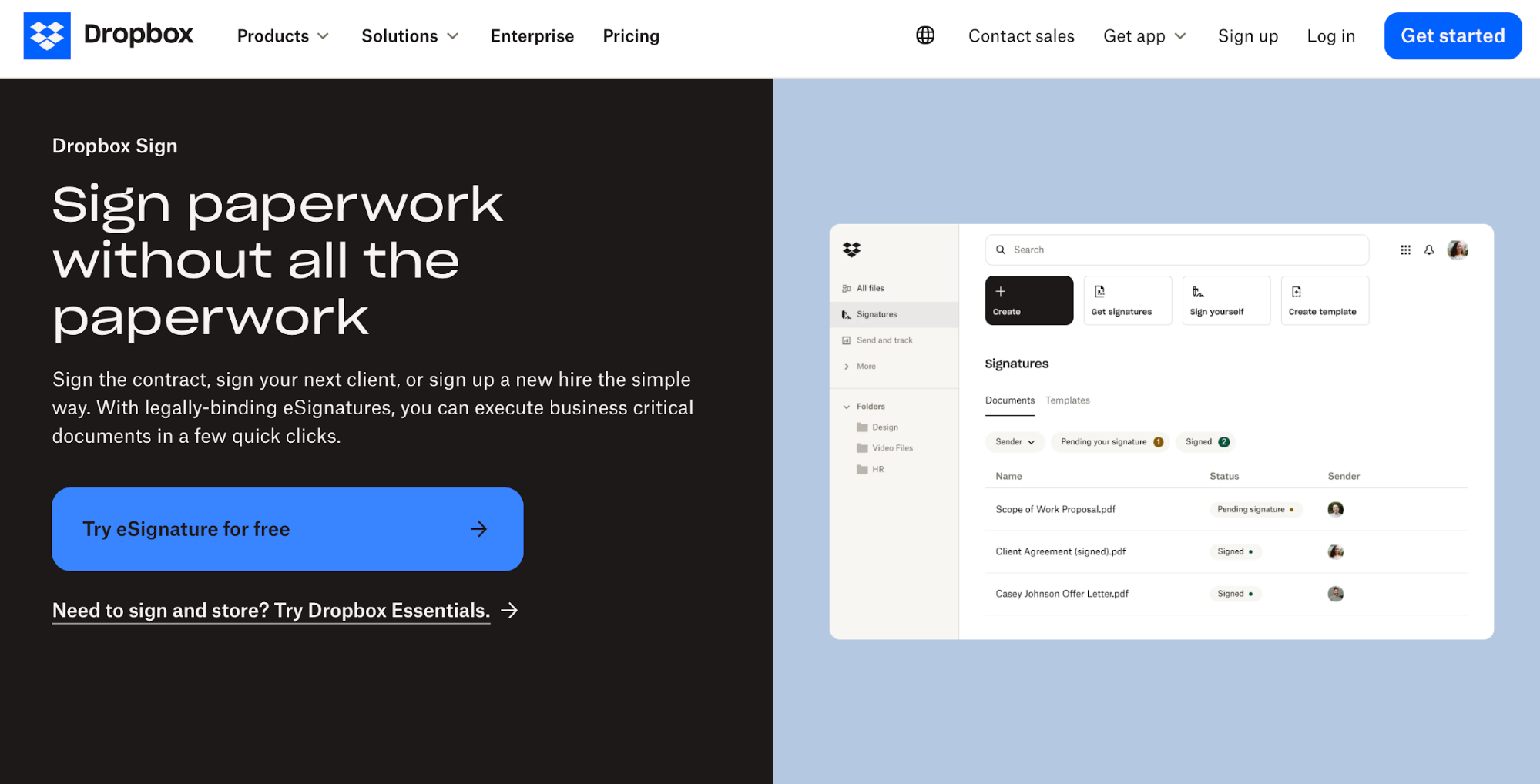Click the plus icon on Create tile
This screenshot has height=784, width=1540.
click(1001, 291)
